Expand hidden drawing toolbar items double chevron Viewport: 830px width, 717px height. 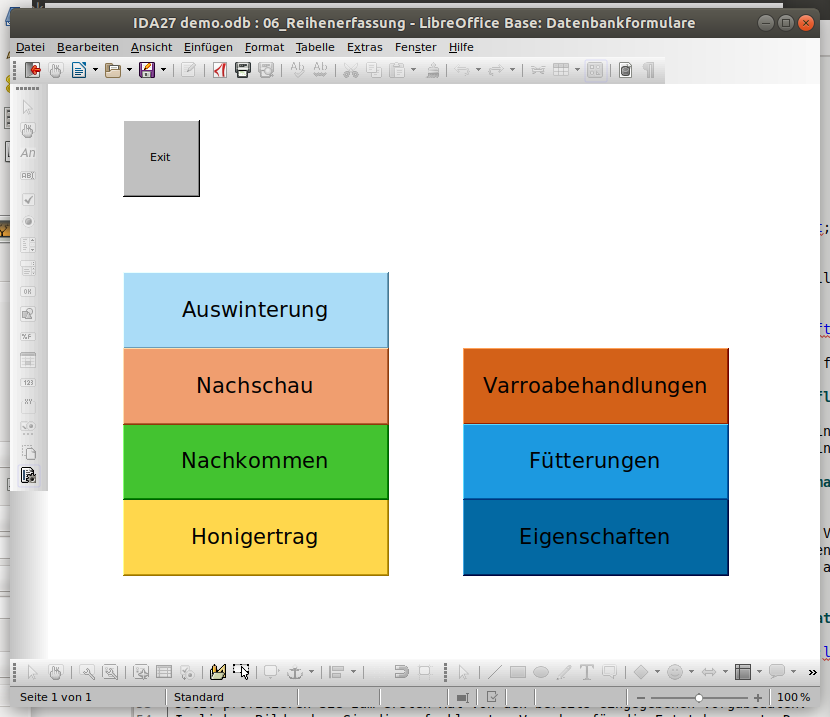[813, 673]
